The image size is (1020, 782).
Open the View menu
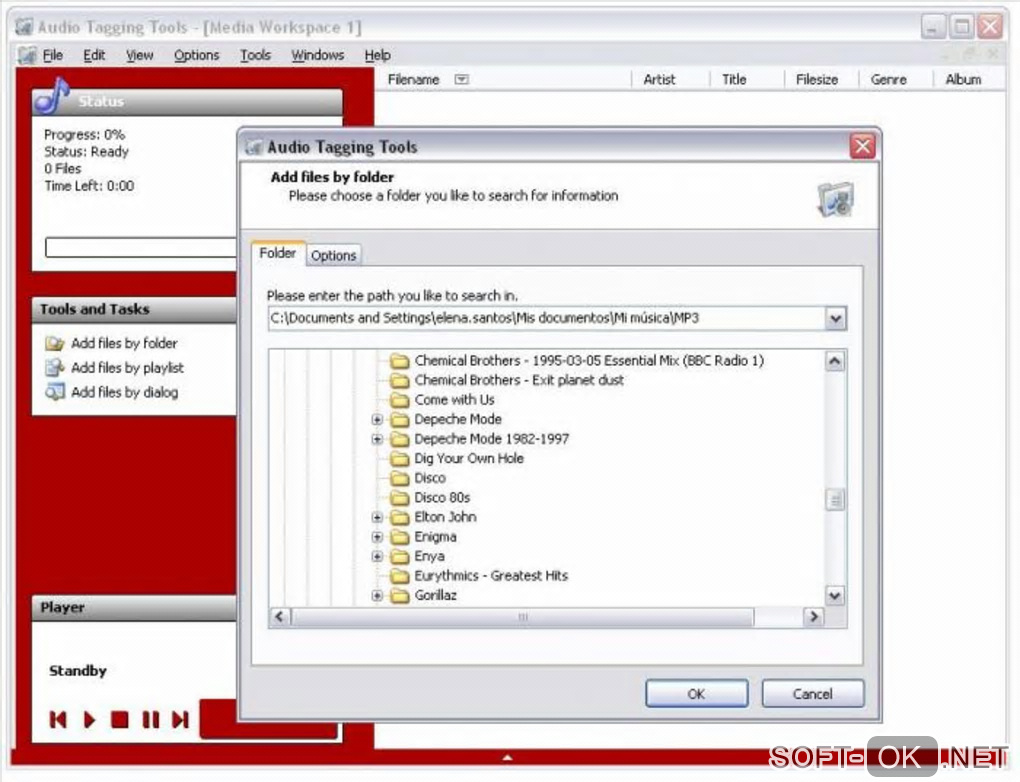coord(139,55)
